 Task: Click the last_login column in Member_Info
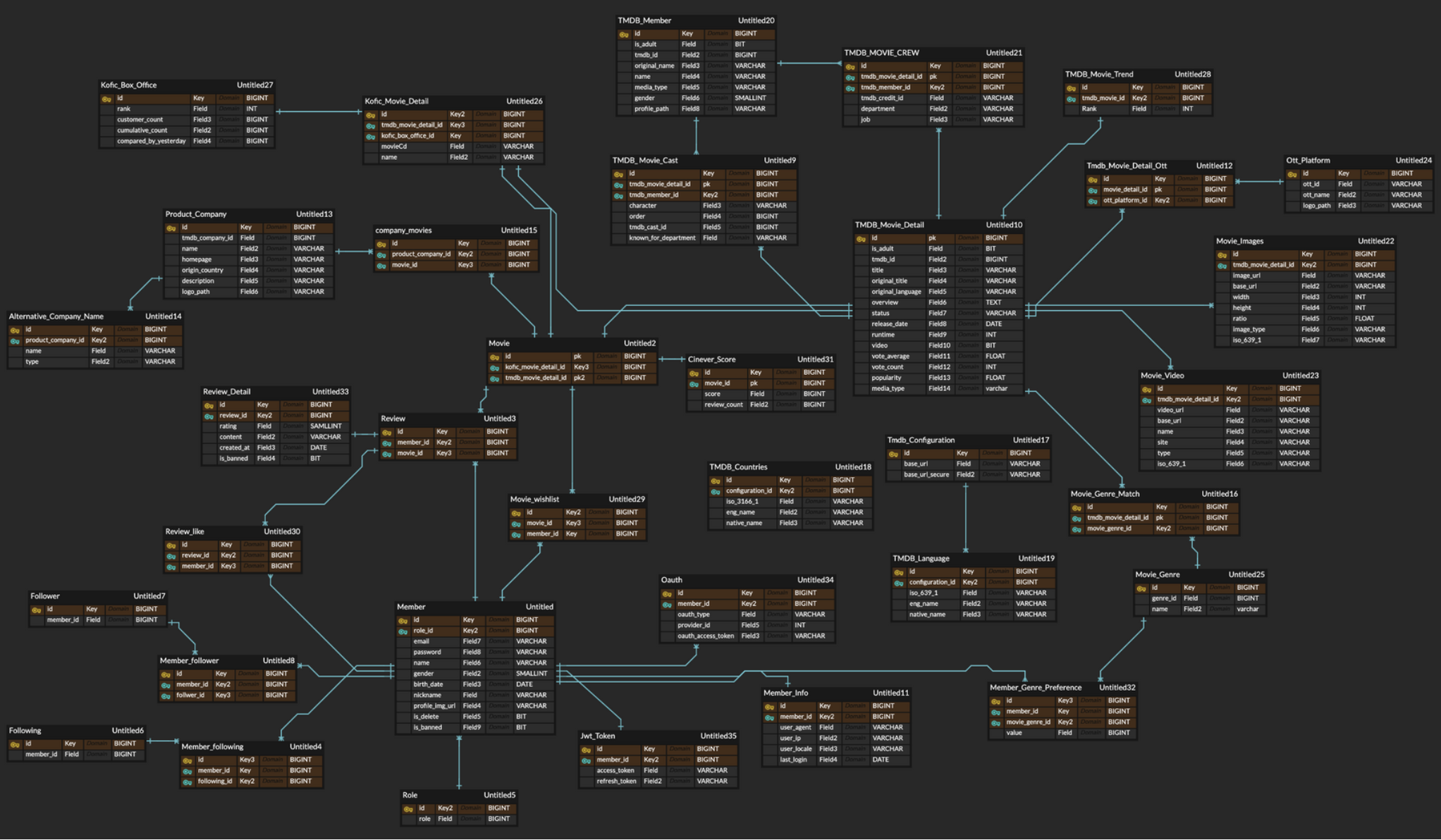pos(793,760)
